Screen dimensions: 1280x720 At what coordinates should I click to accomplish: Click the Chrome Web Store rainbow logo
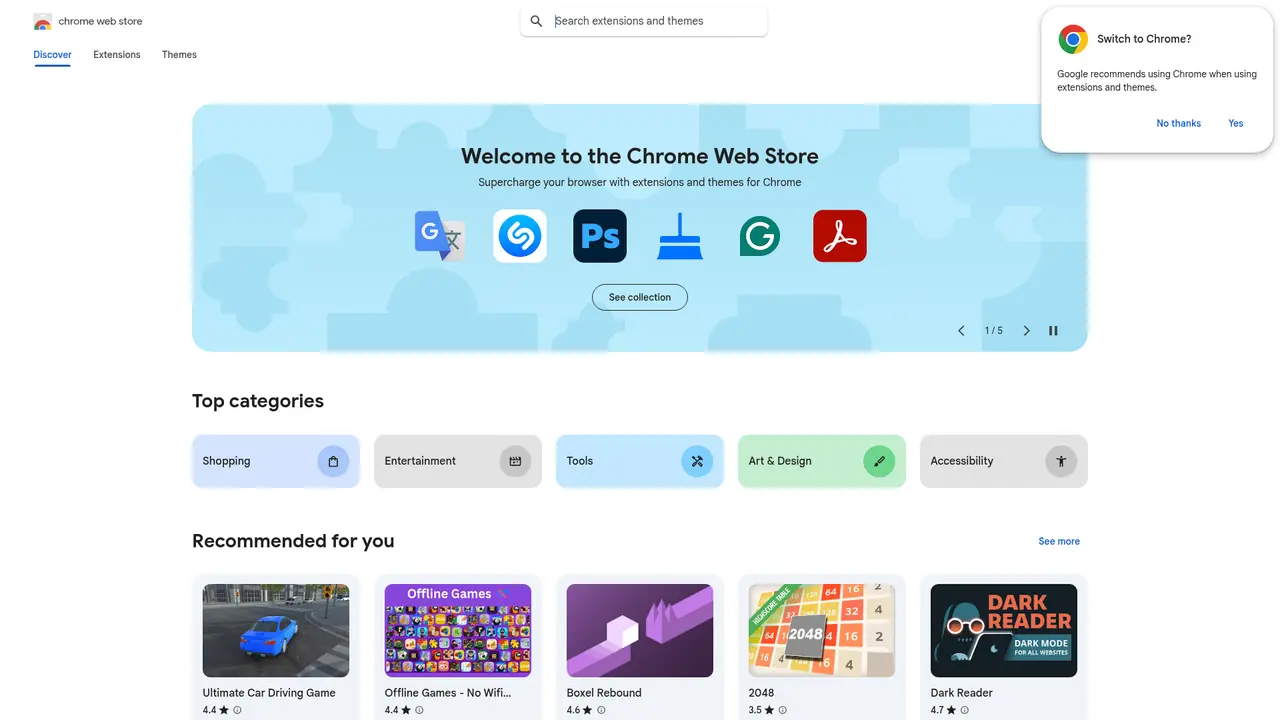(x=42, y=21)
